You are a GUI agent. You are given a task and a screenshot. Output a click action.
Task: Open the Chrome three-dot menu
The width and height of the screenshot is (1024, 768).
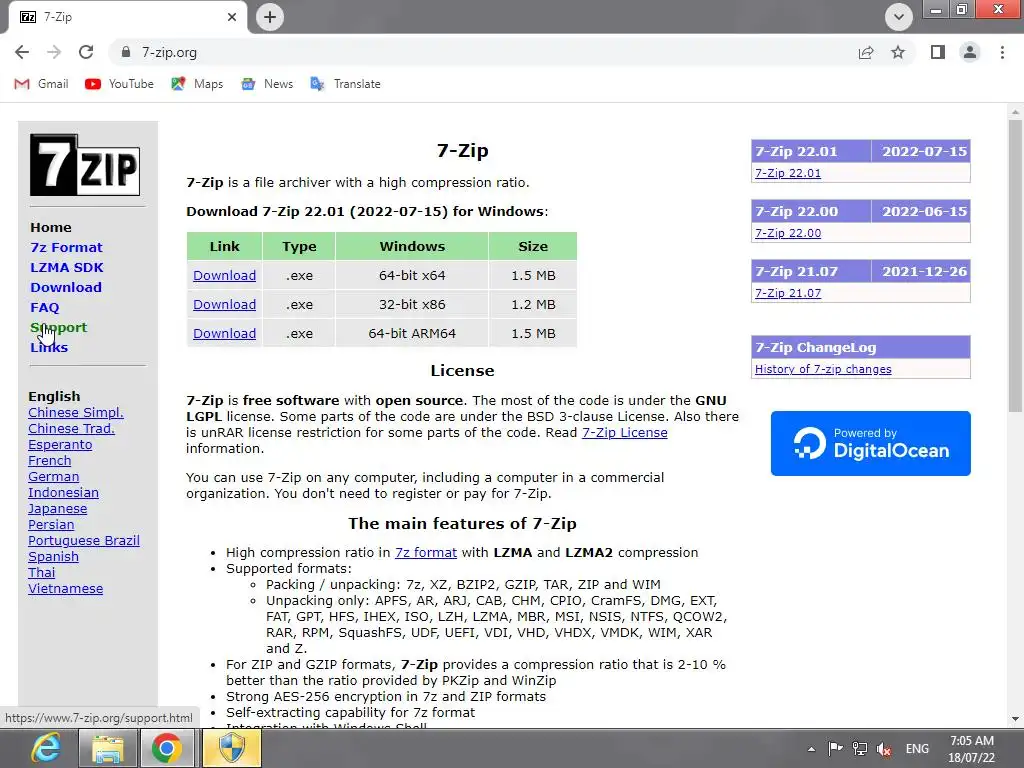[1002, 52]
